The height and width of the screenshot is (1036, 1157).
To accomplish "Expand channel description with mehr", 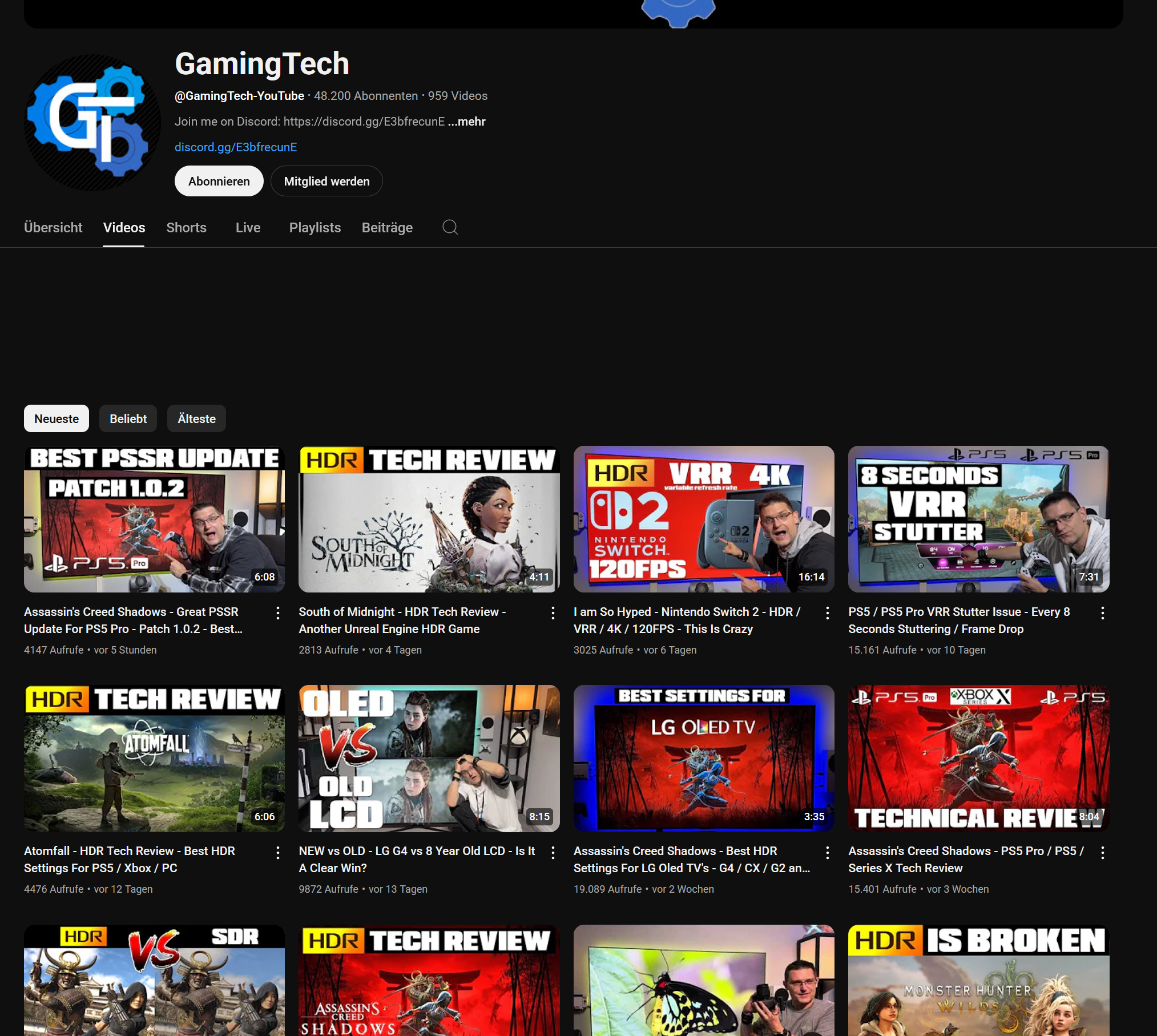I will click(466, 121).
